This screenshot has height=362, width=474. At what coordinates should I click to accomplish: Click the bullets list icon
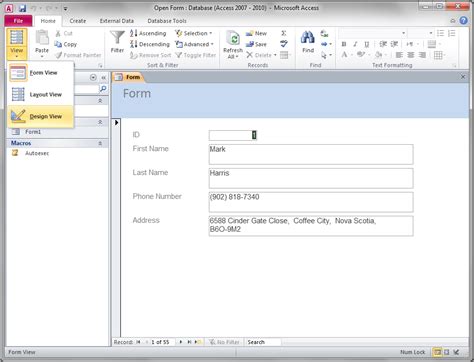point(440,33)
